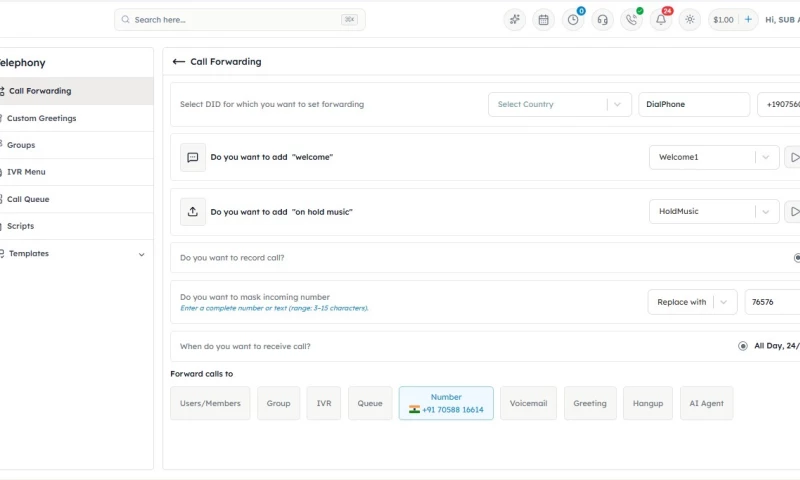The width and height of the screenshot is (800, 480).
Task: Forward calls to IVR
Action: tap(324, 403)
